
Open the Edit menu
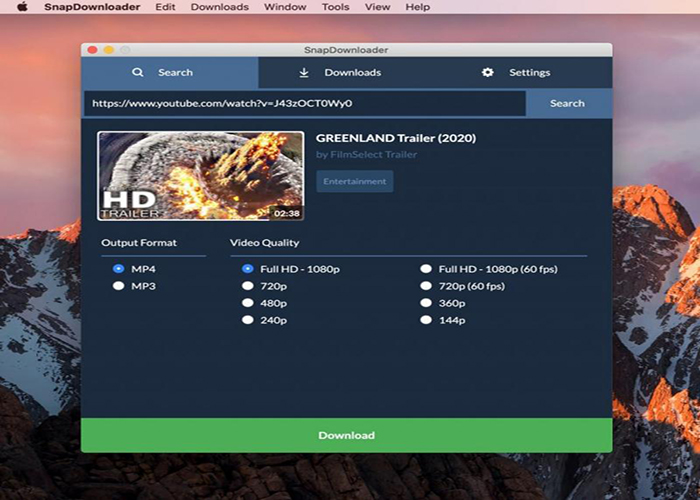coord(165,7)
